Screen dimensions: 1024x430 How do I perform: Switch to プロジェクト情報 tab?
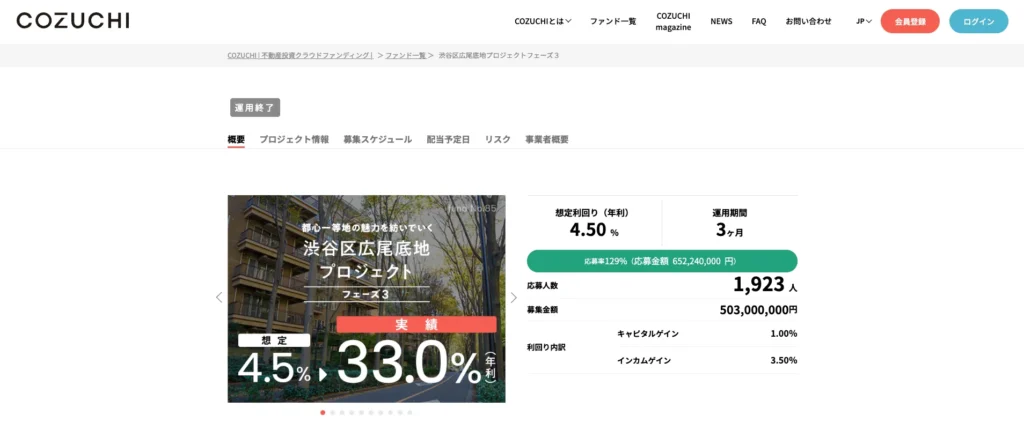(294, 139)
